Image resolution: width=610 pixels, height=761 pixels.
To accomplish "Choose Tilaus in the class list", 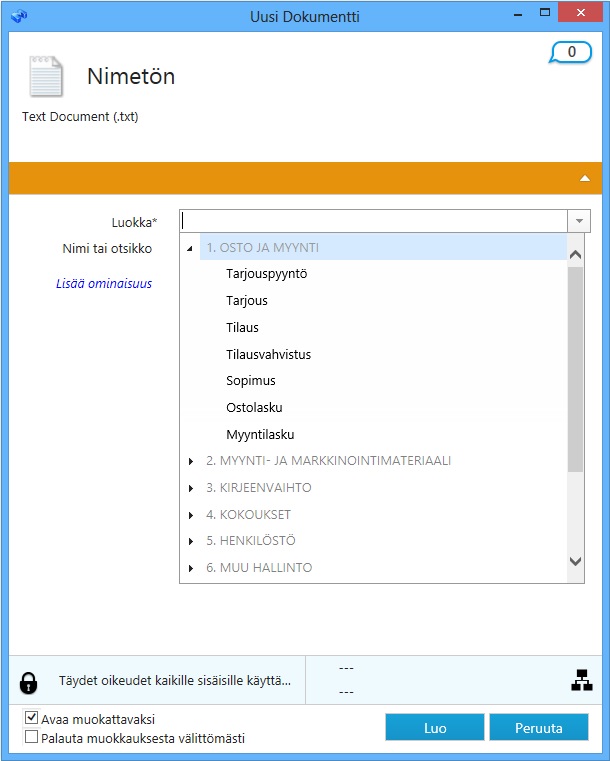I will pyautogui.click(x=242, y=328).
